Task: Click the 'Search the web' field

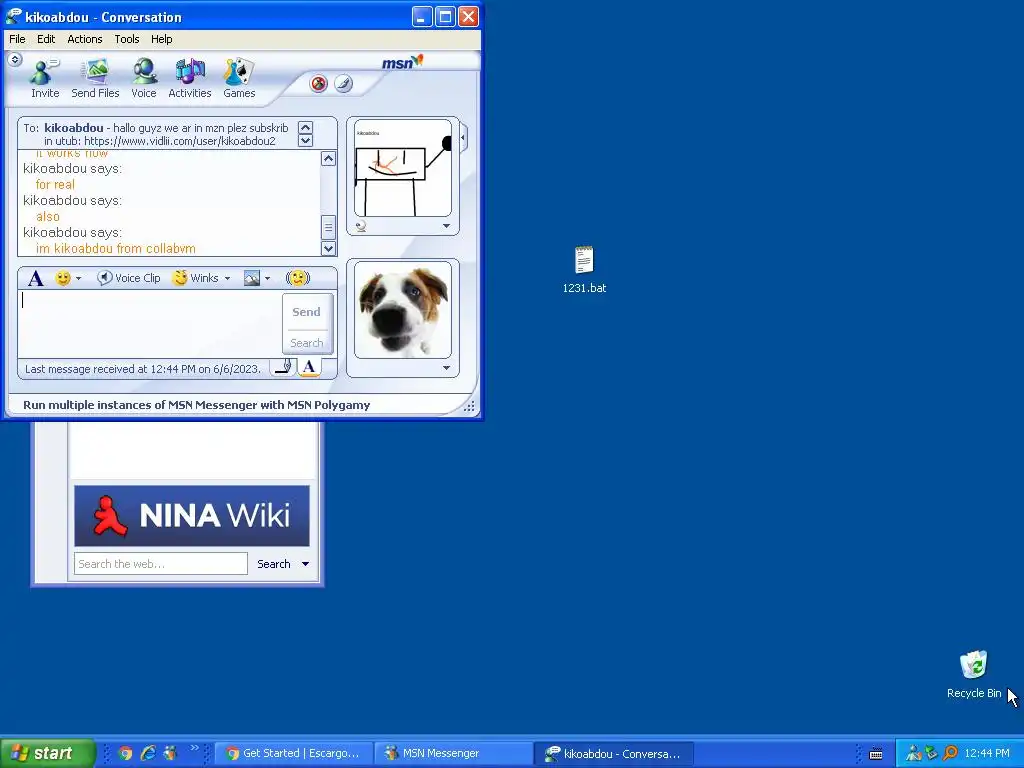Action: [161, 564]
